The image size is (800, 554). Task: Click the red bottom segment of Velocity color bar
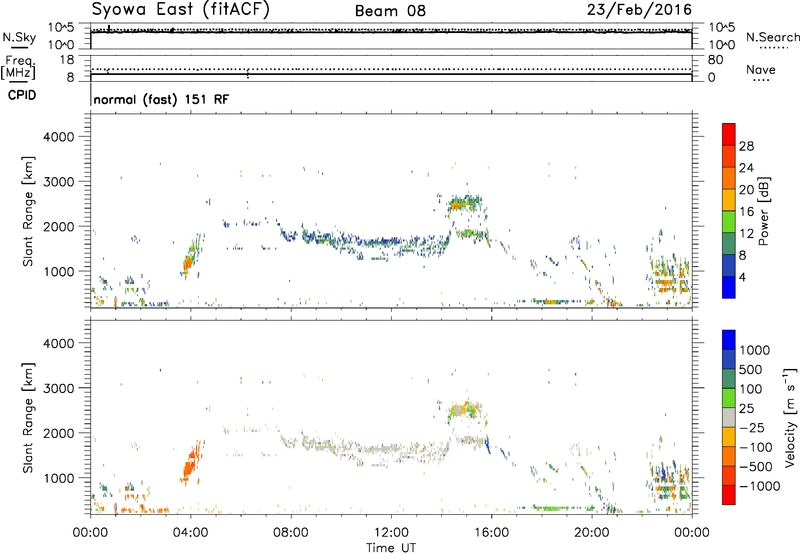click(729, 495)
